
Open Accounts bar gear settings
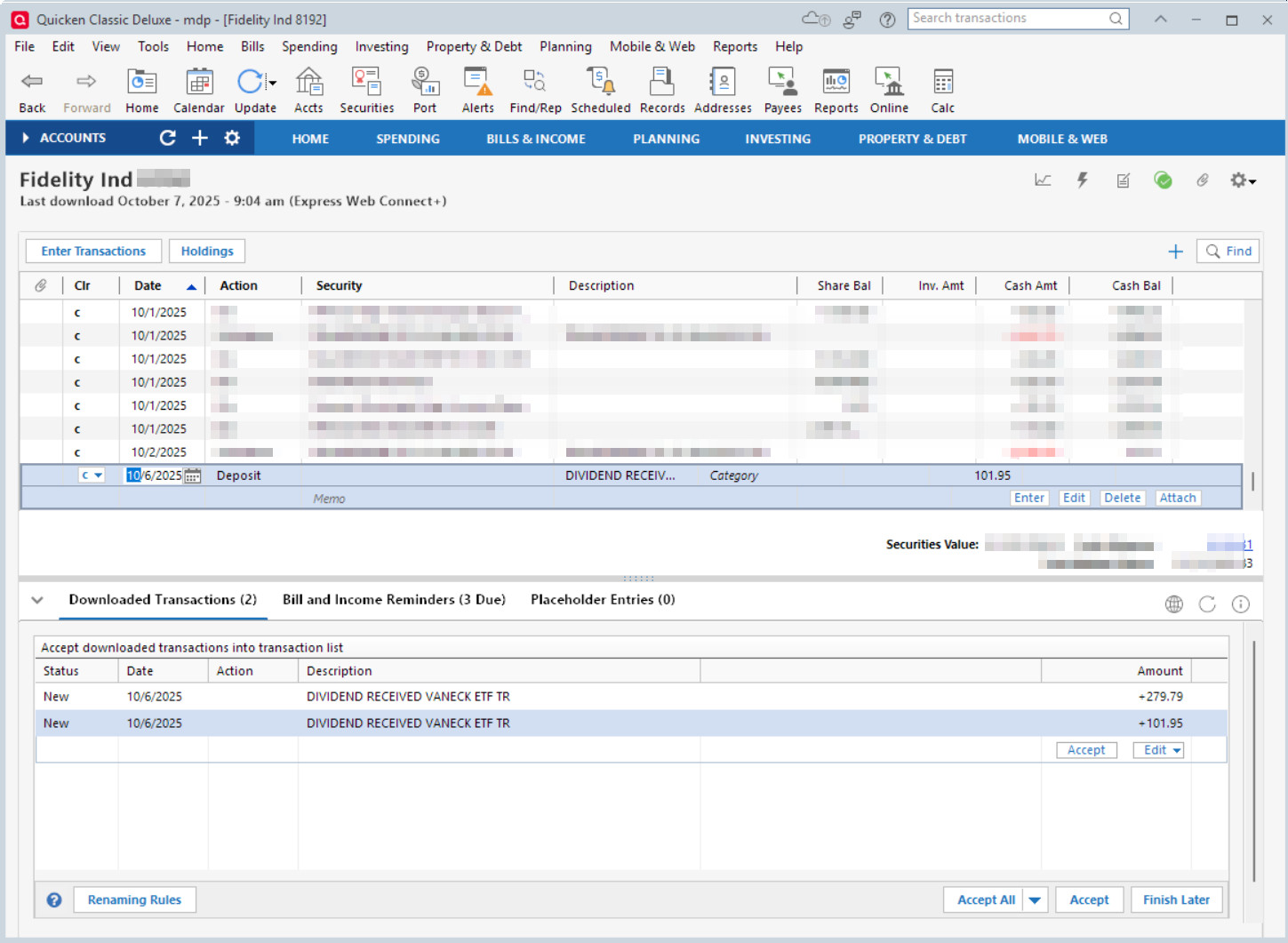(232, 138)
